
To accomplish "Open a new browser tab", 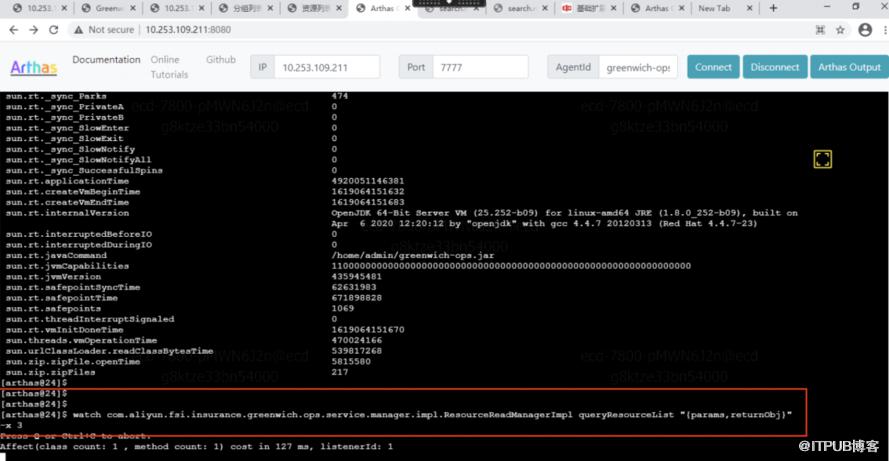I will click(773, 8).
